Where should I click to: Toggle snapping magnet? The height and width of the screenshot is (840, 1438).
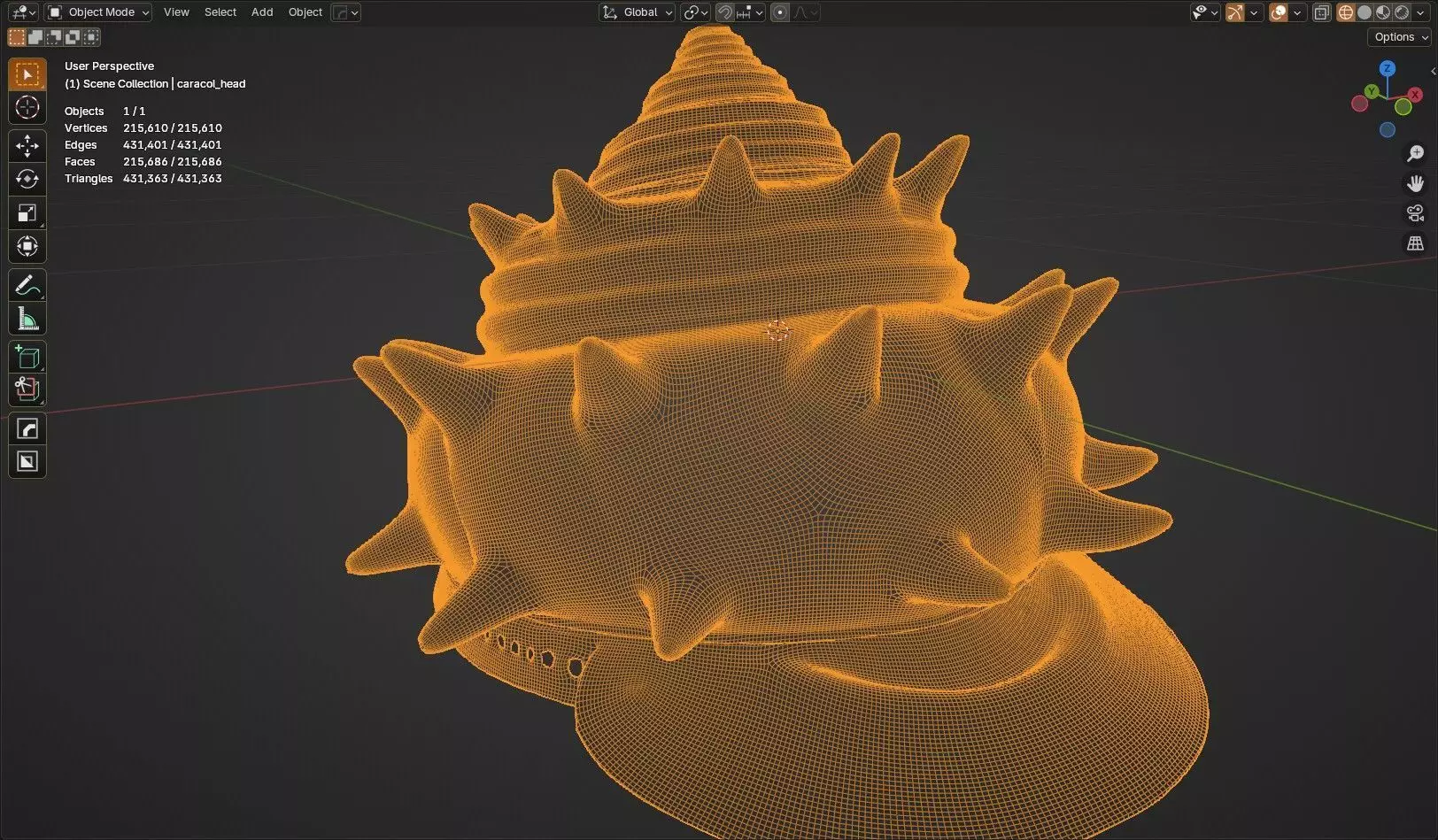point(725,12)
